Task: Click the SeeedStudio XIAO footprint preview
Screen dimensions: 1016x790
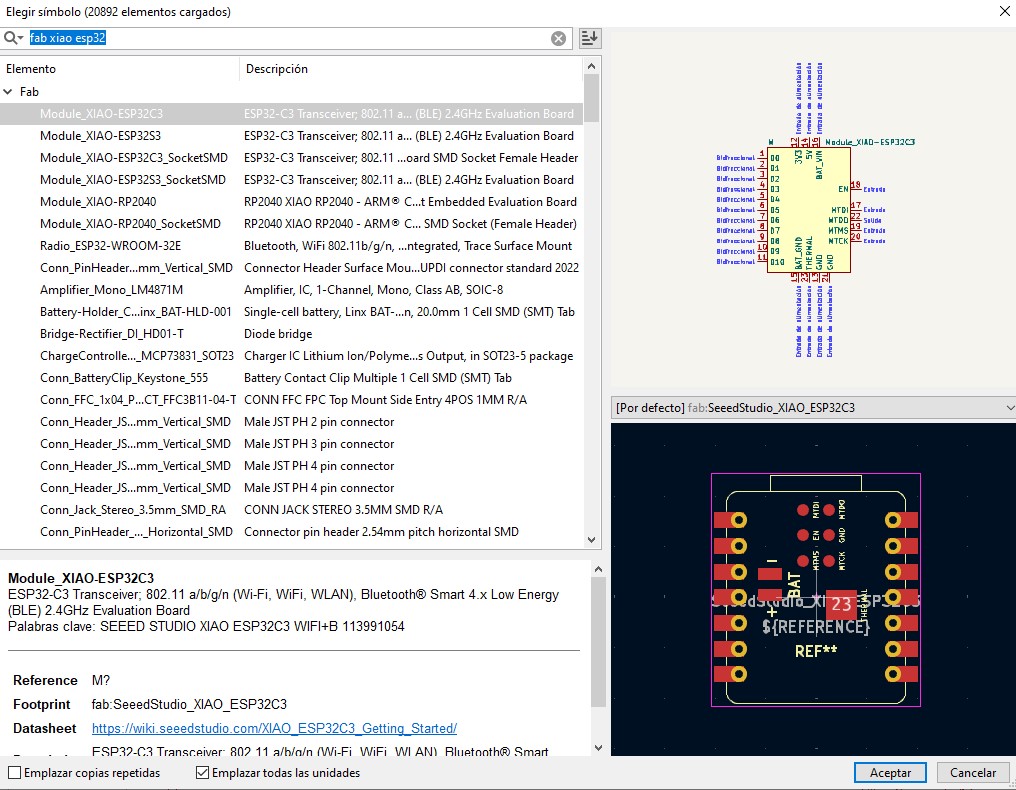Action: coord(815,590)
